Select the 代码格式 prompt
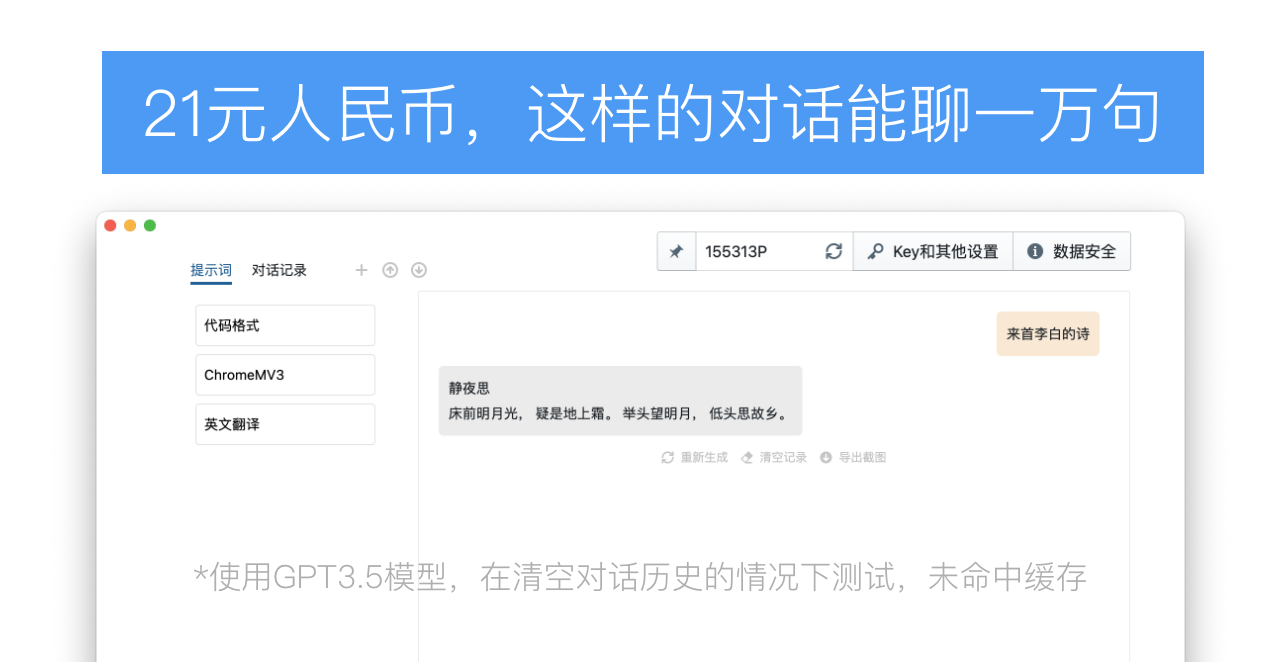The height and width of the screenshot is (662, 1280). tap(285, 326)
